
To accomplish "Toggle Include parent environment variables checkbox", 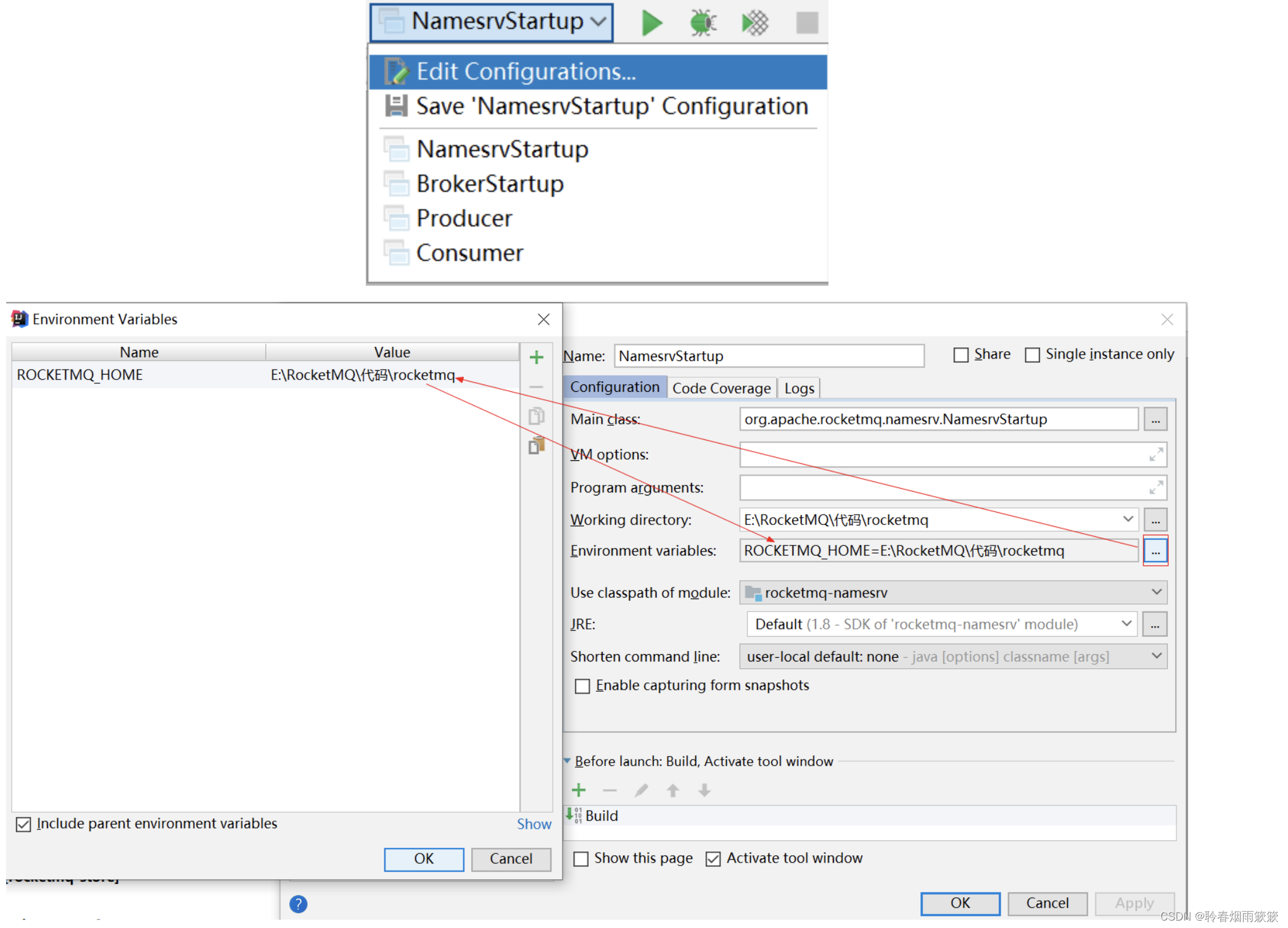I will pos(23,824).
